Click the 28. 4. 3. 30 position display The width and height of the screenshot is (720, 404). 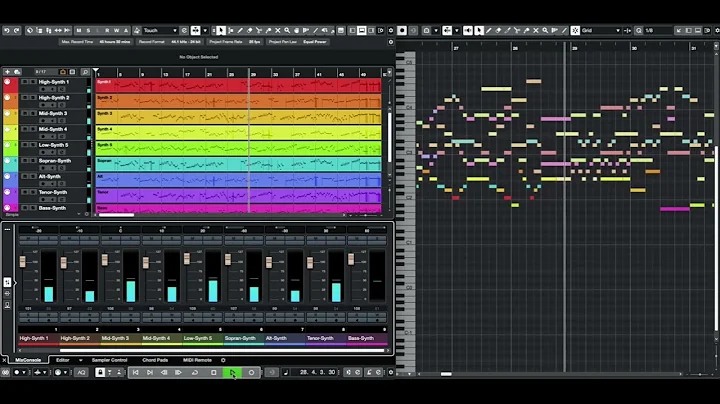pyautogui.click(x=318, y=372)
